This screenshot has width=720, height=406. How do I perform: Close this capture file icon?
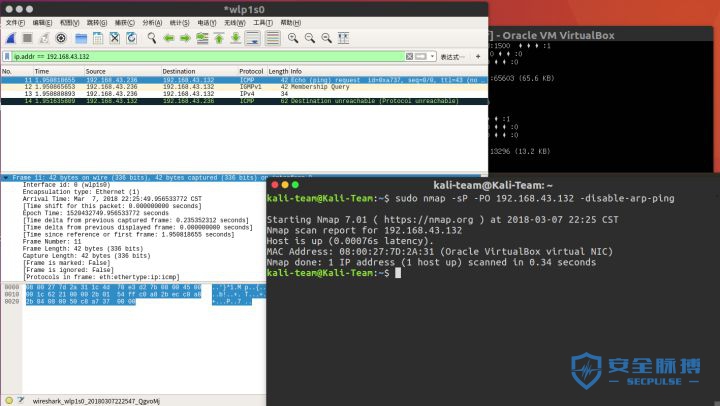coord(114,38)
